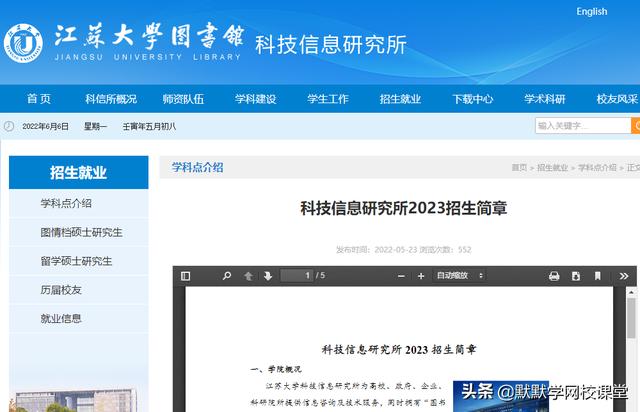Viewport: 640px width, 412px height.
Task: Open the 学科建设 menu
Action: pyautogui.click(x=256, y=99)
